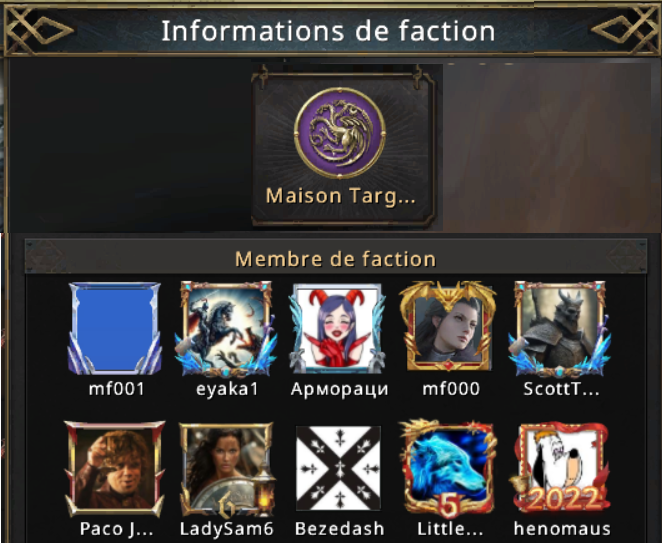Click the Maison Targaryen dragon emblem
662x543 pixels.
(x=340, y=133)
